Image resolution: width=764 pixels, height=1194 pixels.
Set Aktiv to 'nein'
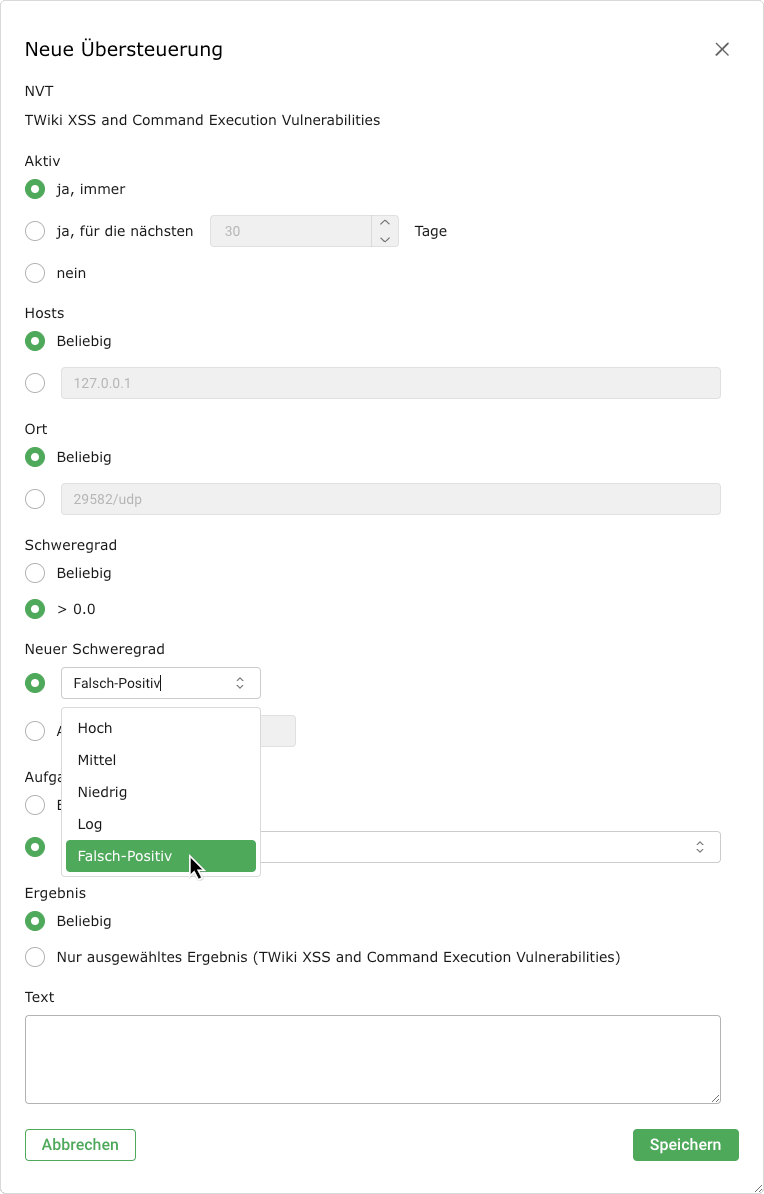(35, 273)
